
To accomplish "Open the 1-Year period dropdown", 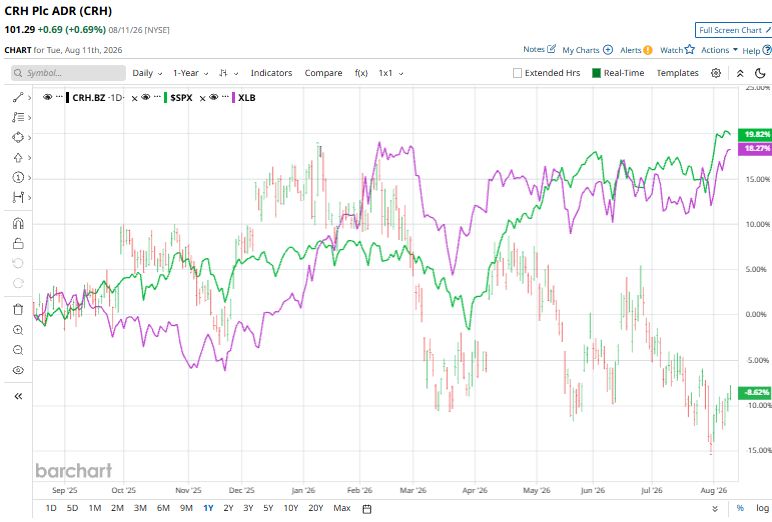I will click(x=191, y=73).
